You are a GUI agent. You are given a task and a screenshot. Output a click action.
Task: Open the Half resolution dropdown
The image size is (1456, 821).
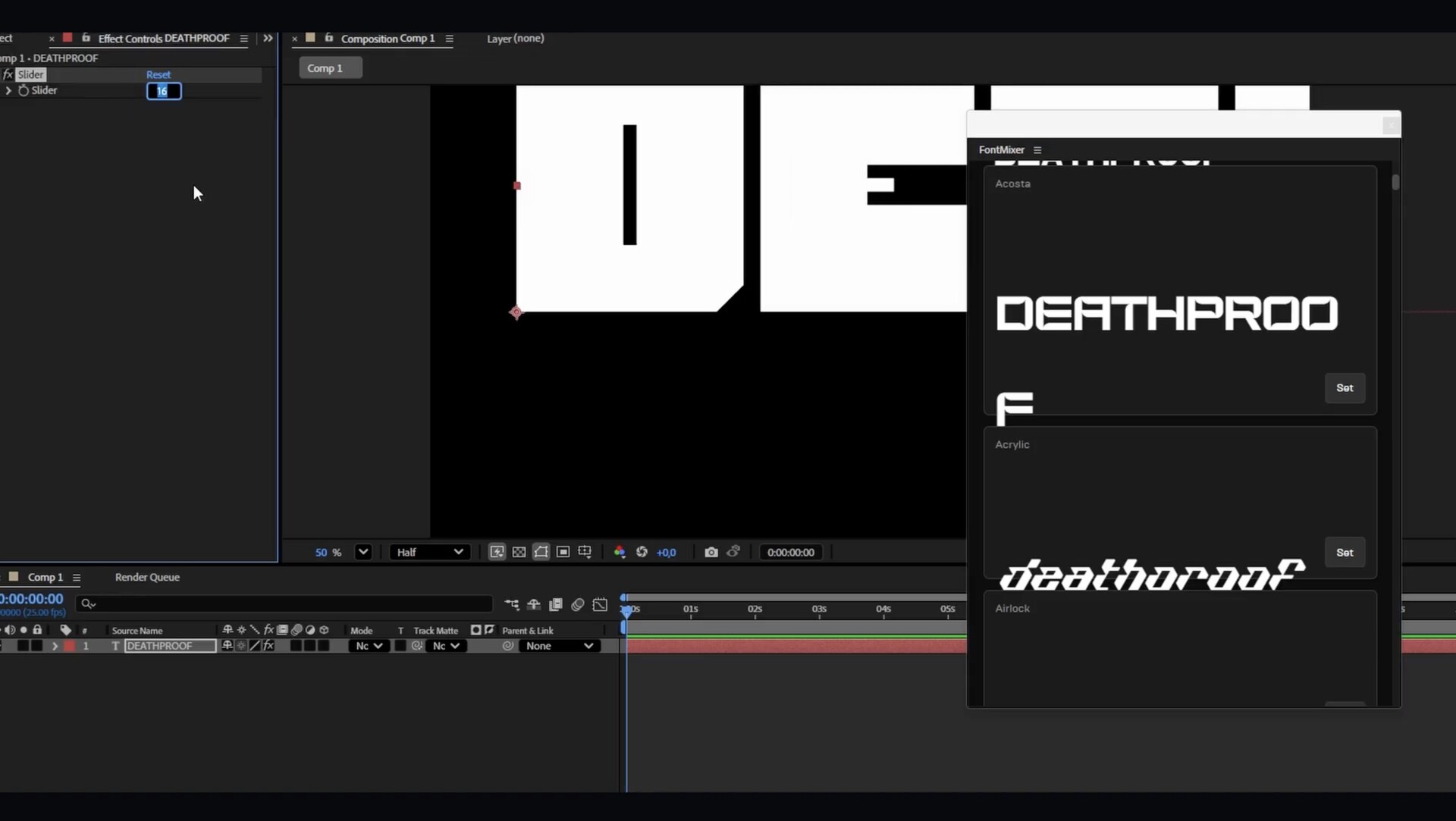coord(429,552)
